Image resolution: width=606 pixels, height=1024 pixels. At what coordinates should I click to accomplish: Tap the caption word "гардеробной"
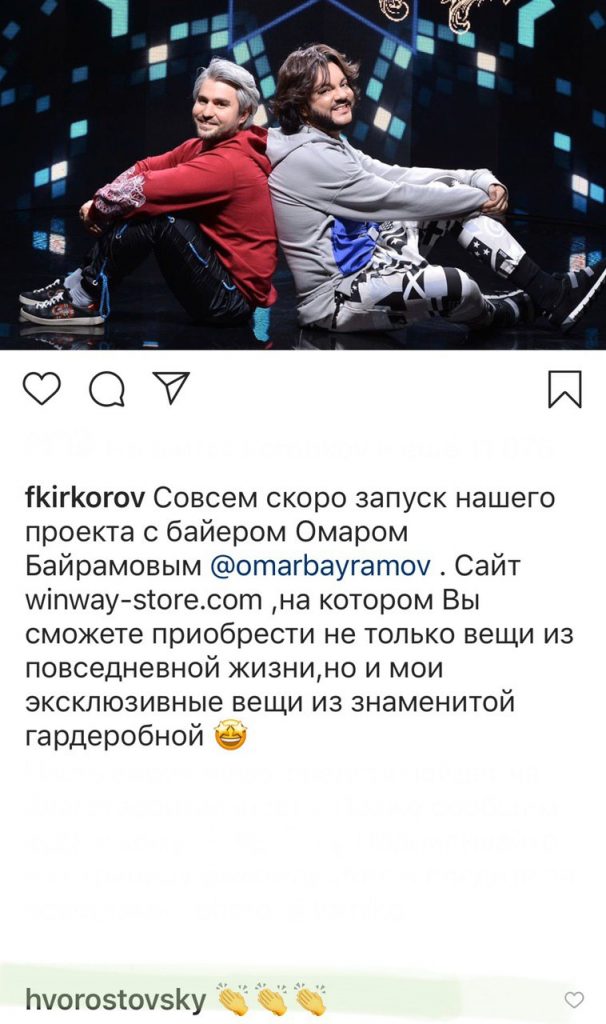click(115, 737)
